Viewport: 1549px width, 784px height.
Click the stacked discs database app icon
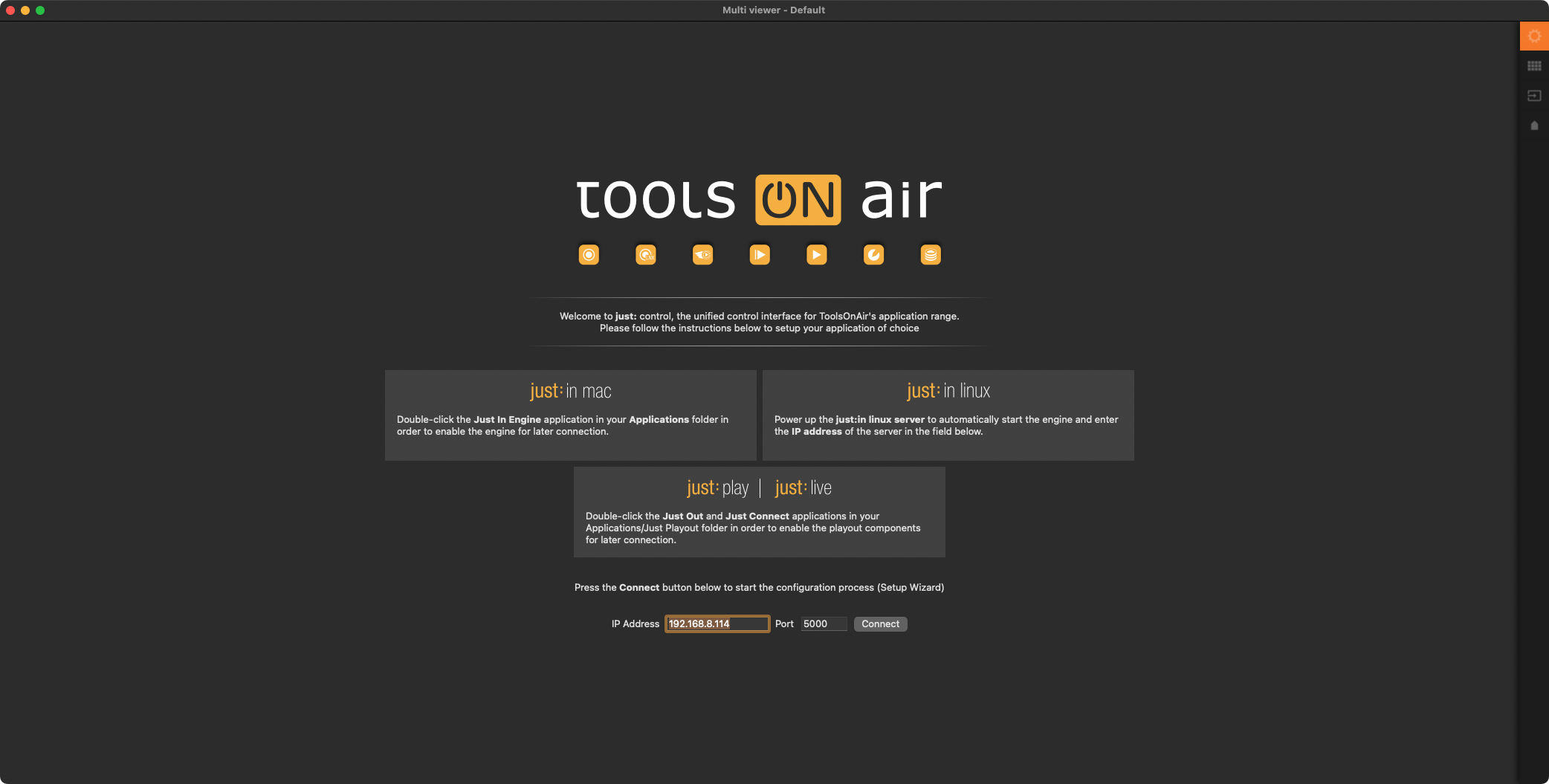click(931, 255)
